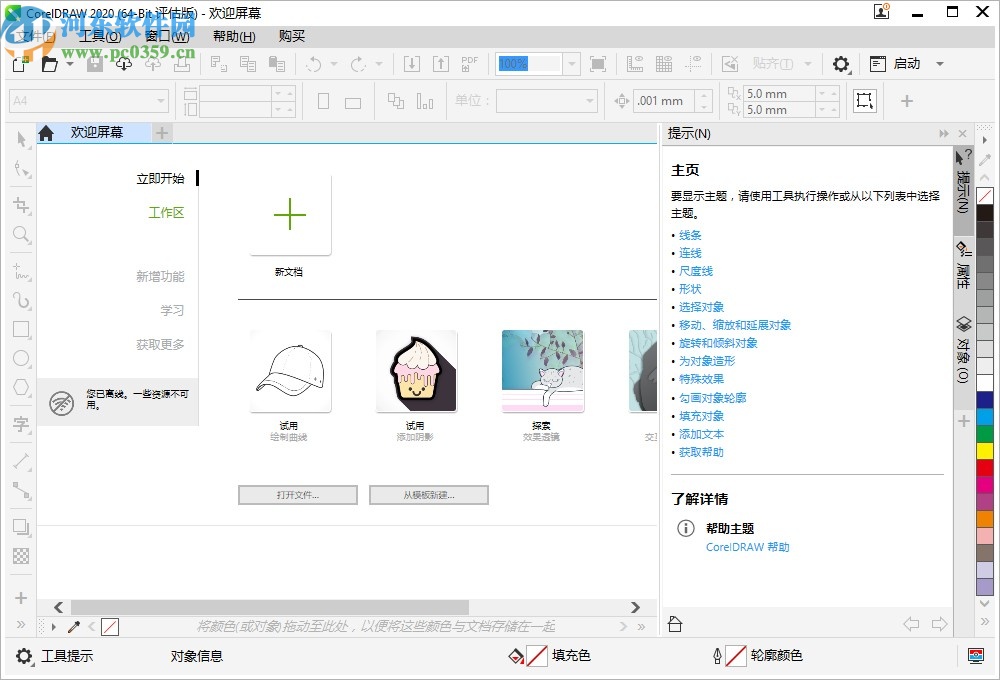Pick the red swatch from the color palette
The height and width of the screenshot is (680, 1000).
(x=985, y=466)
